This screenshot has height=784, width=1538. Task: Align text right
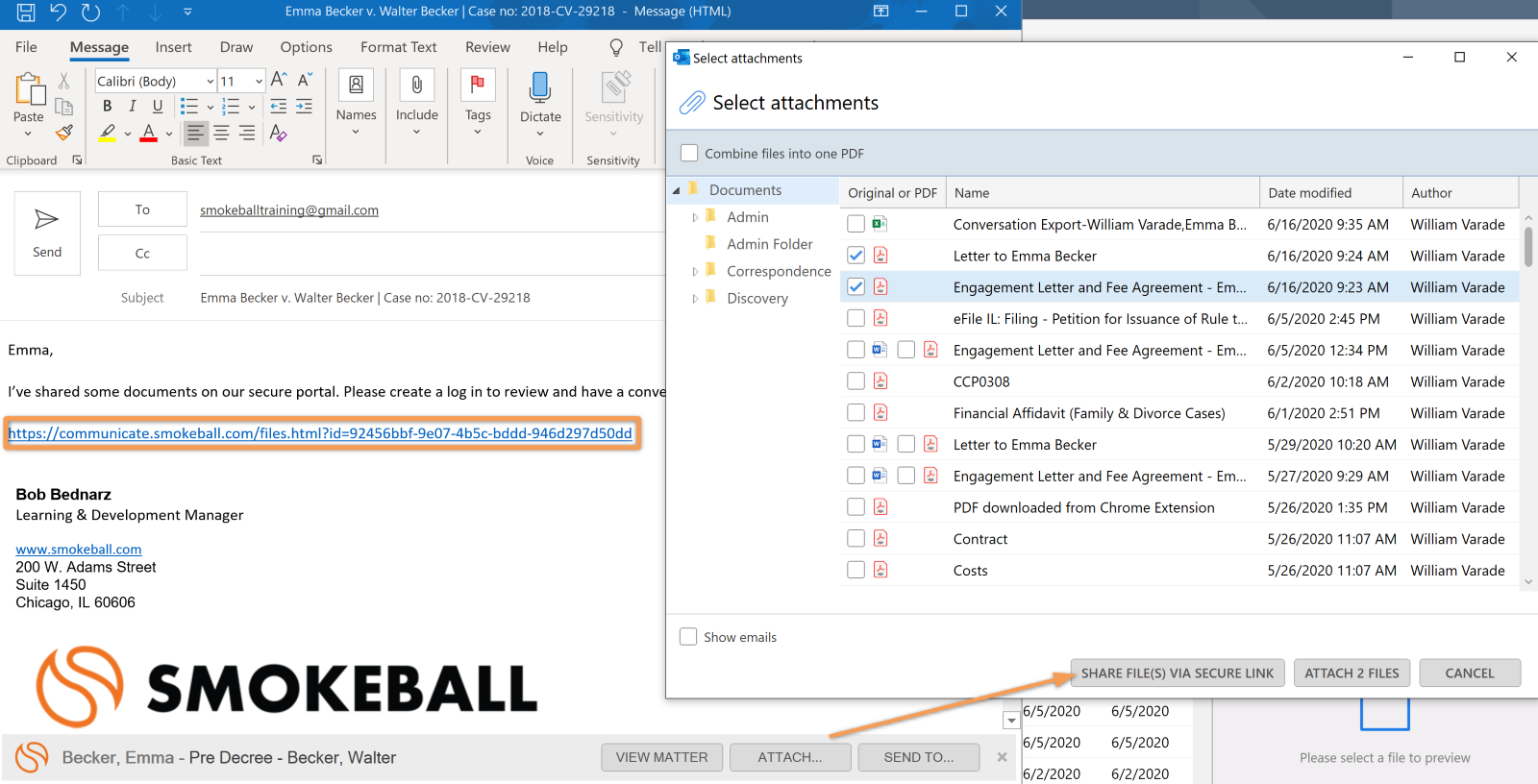247,133
